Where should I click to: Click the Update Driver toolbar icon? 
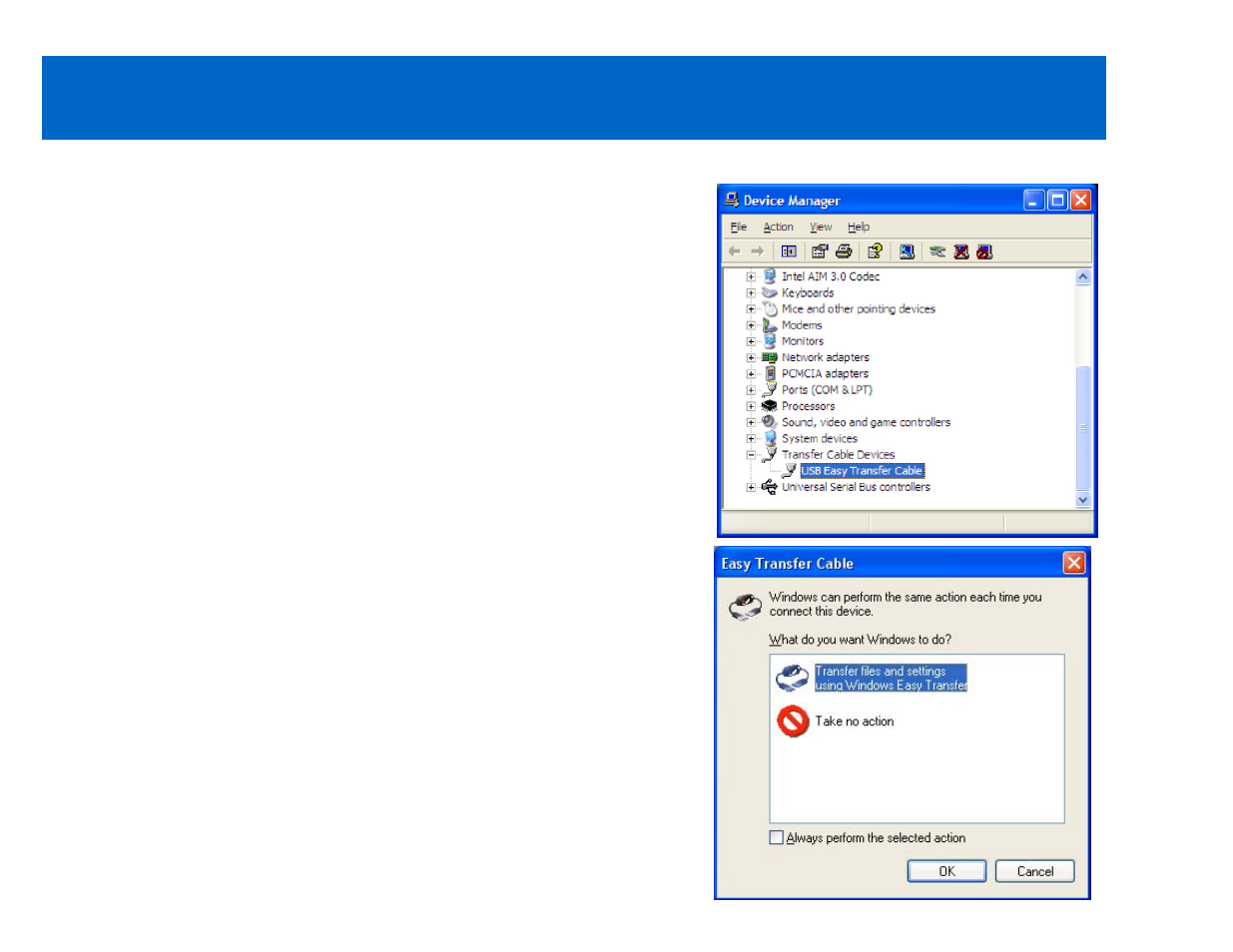937,251
